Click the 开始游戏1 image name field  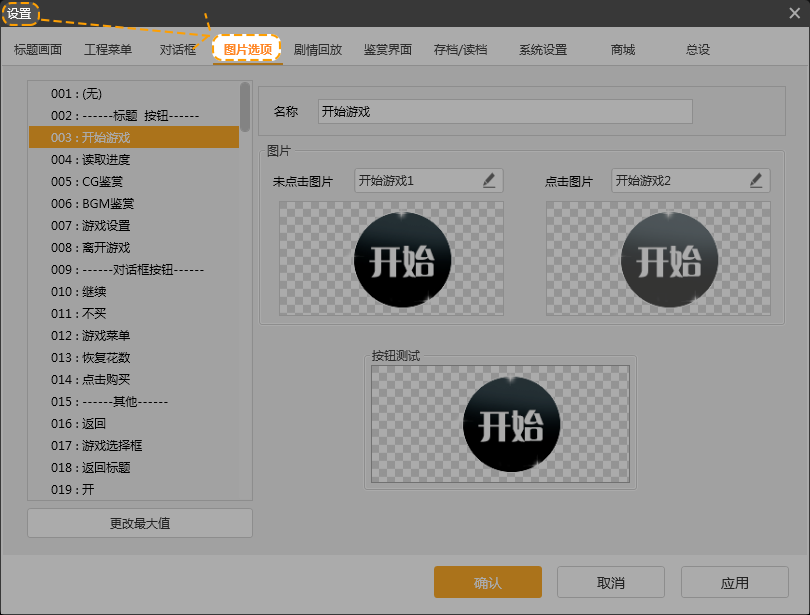click(420, 180)
